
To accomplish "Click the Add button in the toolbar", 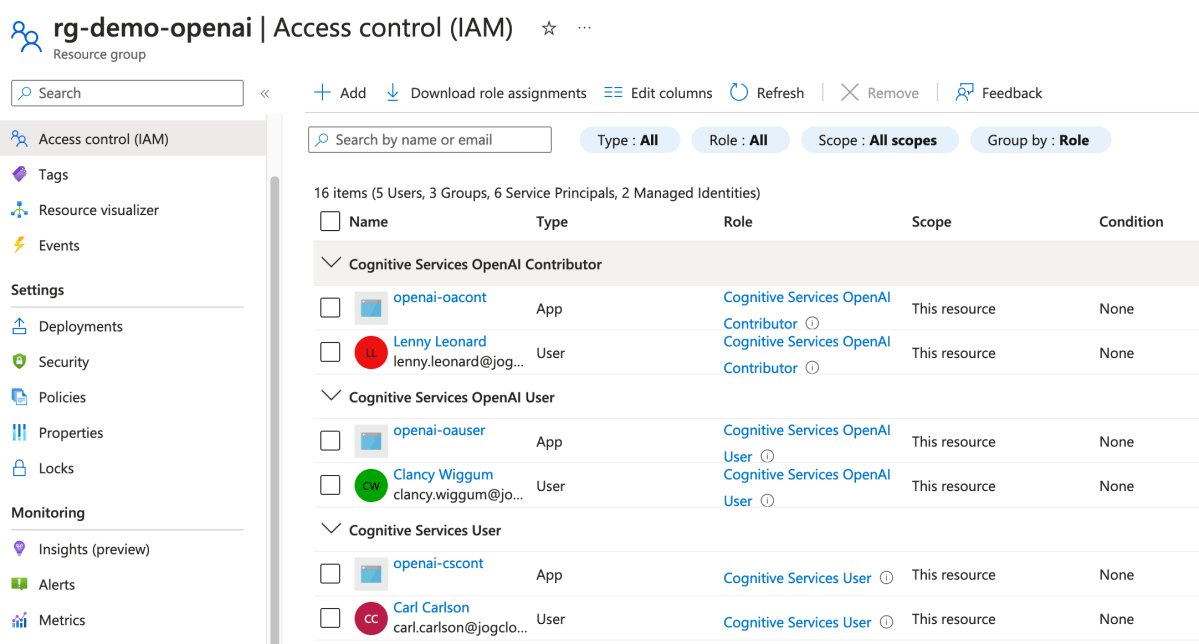I will point(340,93).
